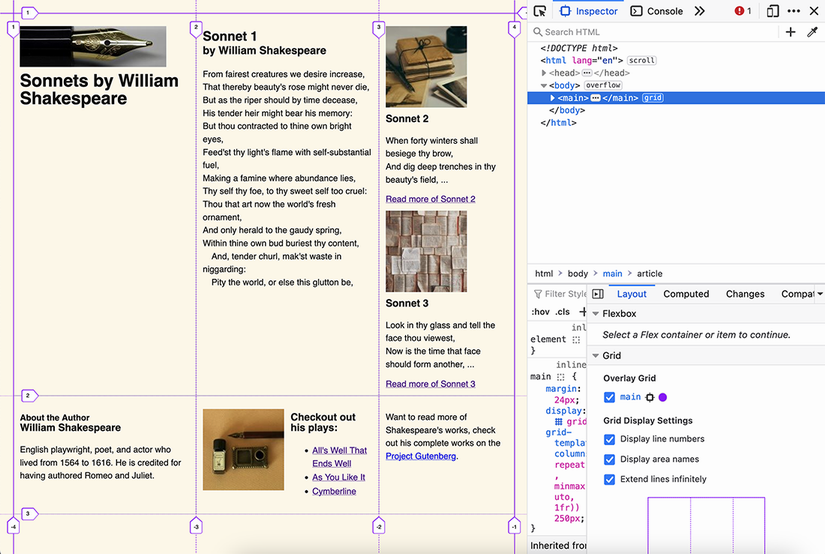
Task: Click the add new node plus icon
Action: tap(790, 32)
